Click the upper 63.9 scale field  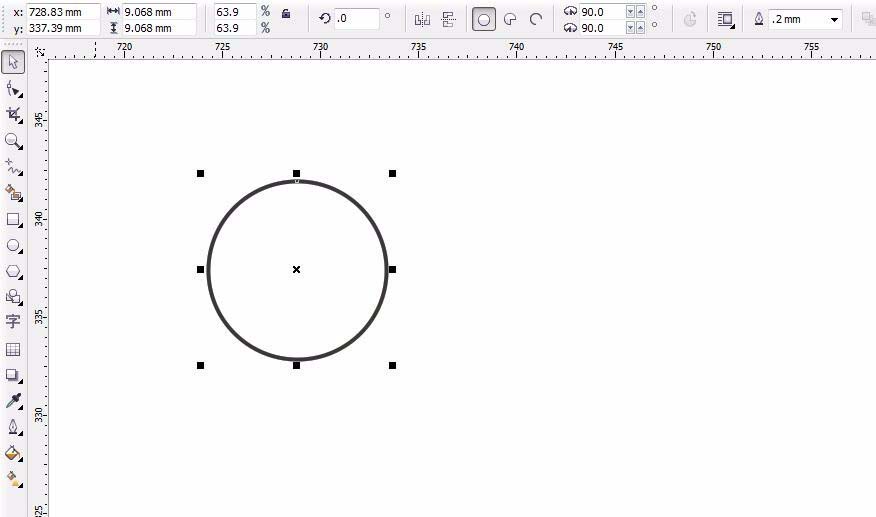[235, 11]
